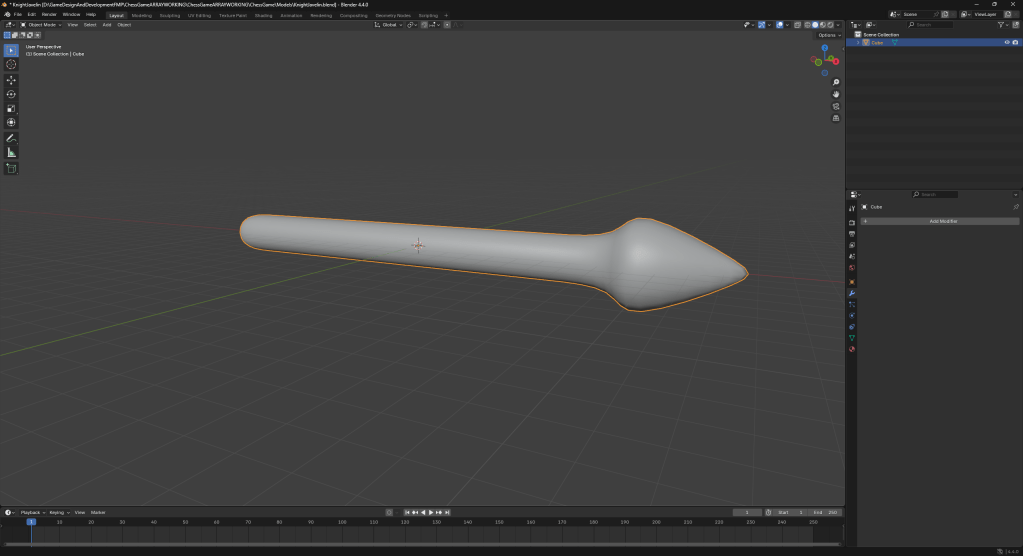Click the outliner search field
The image size is (1023, 556).
click(935, 24)
